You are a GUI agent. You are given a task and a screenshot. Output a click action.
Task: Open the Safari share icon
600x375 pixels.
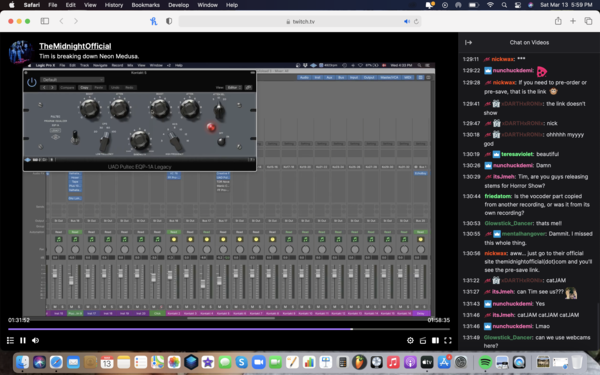coord(558,21)
